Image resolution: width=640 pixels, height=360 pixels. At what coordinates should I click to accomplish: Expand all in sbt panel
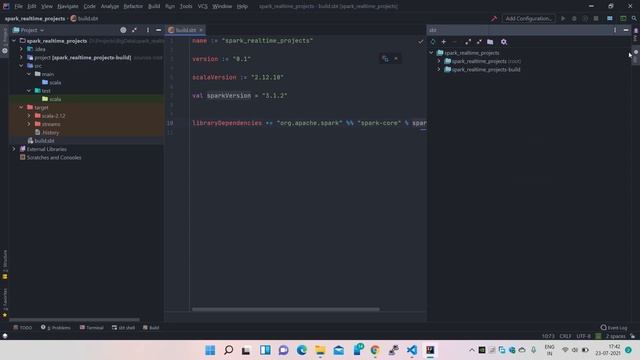[468, 42]
